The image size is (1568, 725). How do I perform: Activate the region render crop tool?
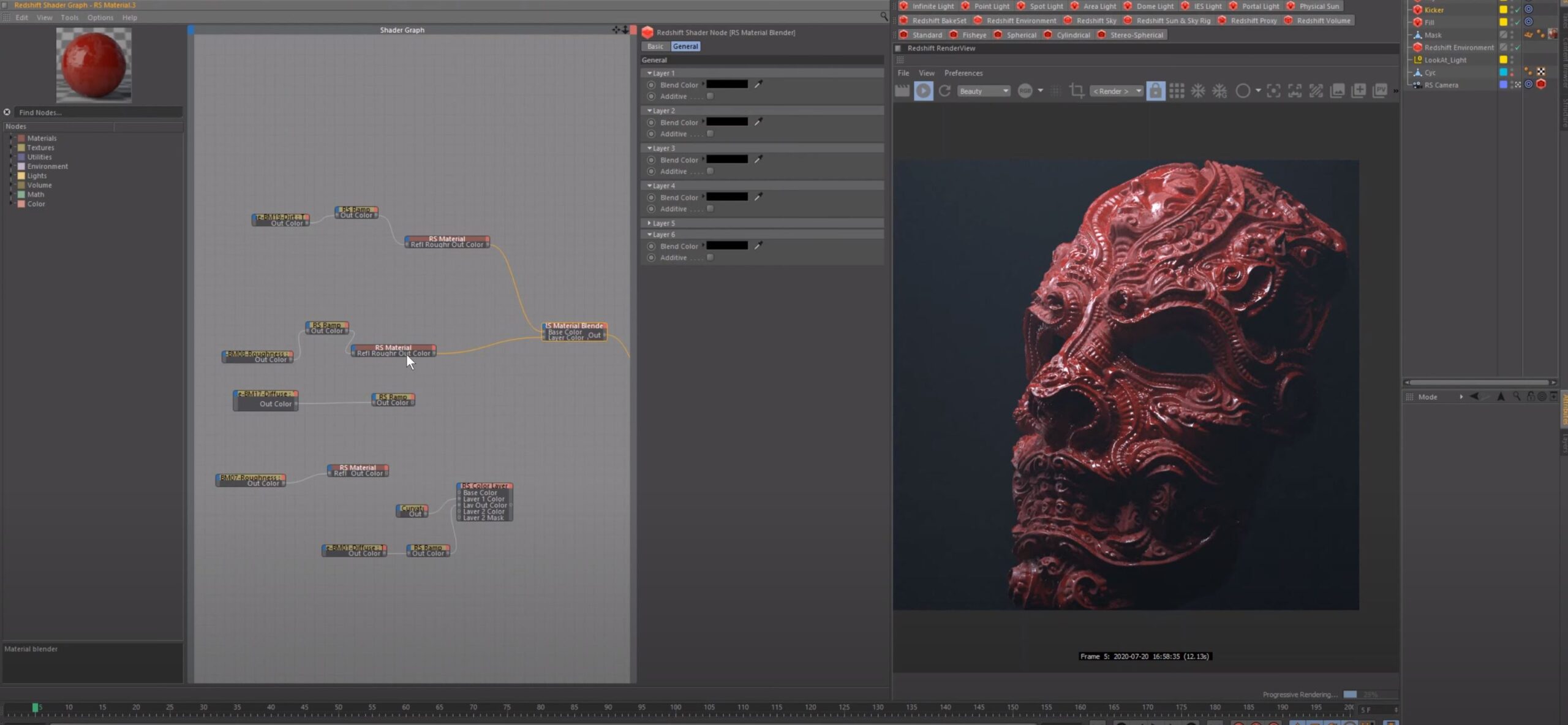(x=1076, y=91)
